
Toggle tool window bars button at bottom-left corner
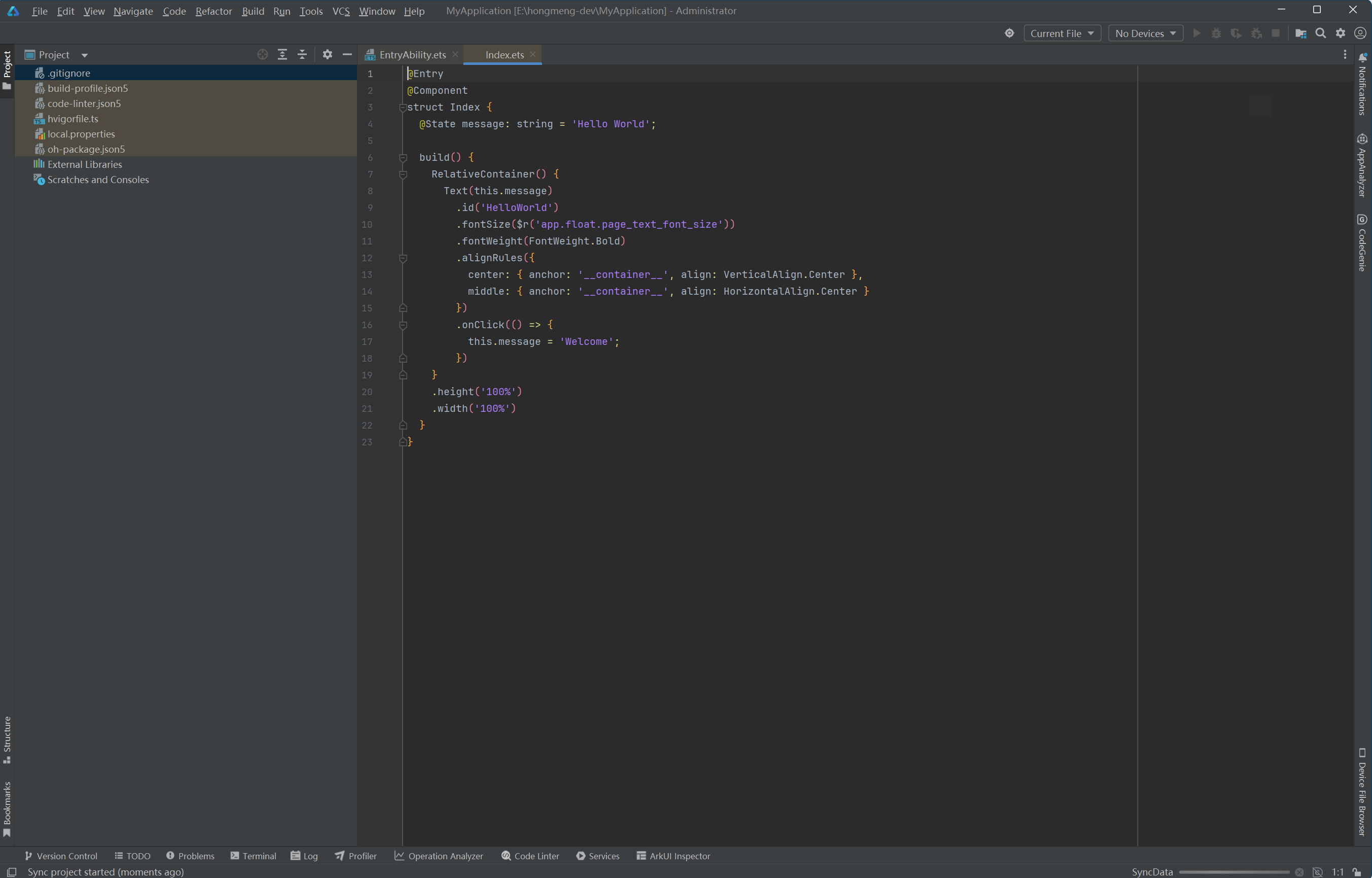coord(11,872)
